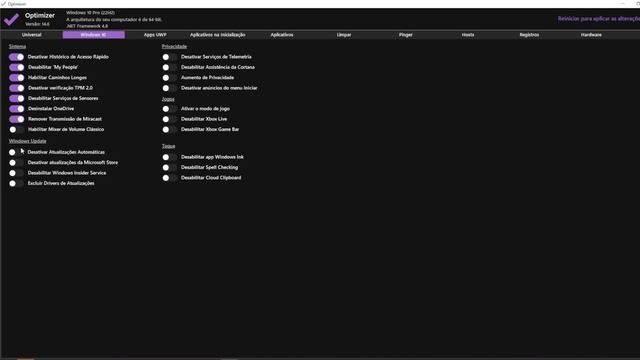This screenshot has width=640, height=360.
Task: Toggle Habilitar Caminhos Longos switch
Action: pyautogui.click(x=17, y=78)
